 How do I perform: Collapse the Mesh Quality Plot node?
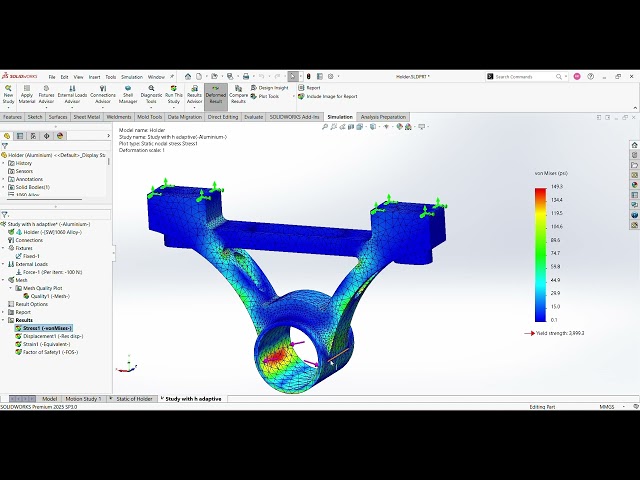click(11, 288)
